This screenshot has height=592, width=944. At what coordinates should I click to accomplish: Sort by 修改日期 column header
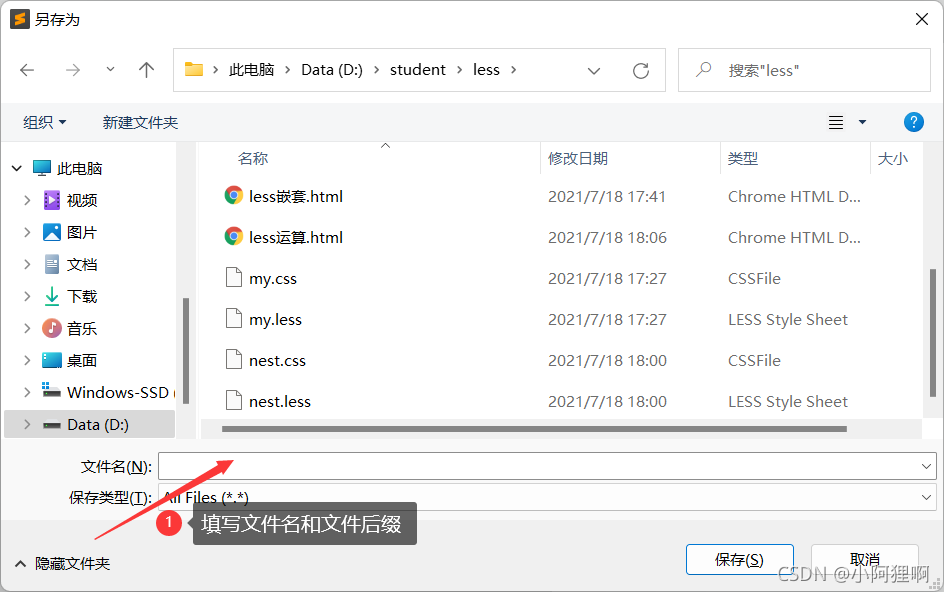pos(577,158)
